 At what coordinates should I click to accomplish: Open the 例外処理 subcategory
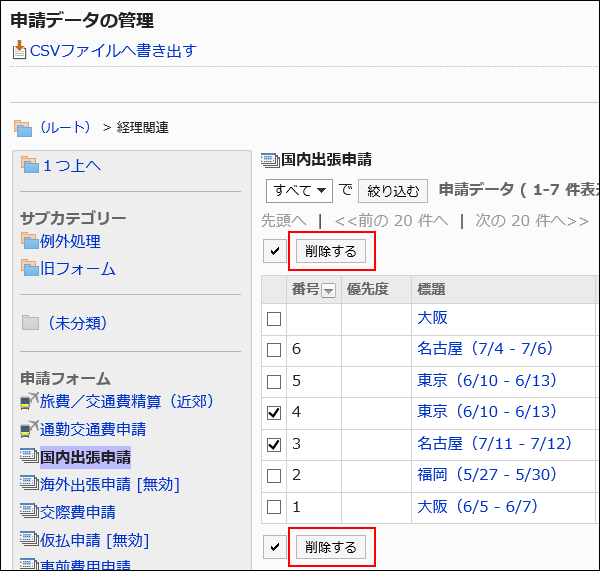tap(70, 241)
